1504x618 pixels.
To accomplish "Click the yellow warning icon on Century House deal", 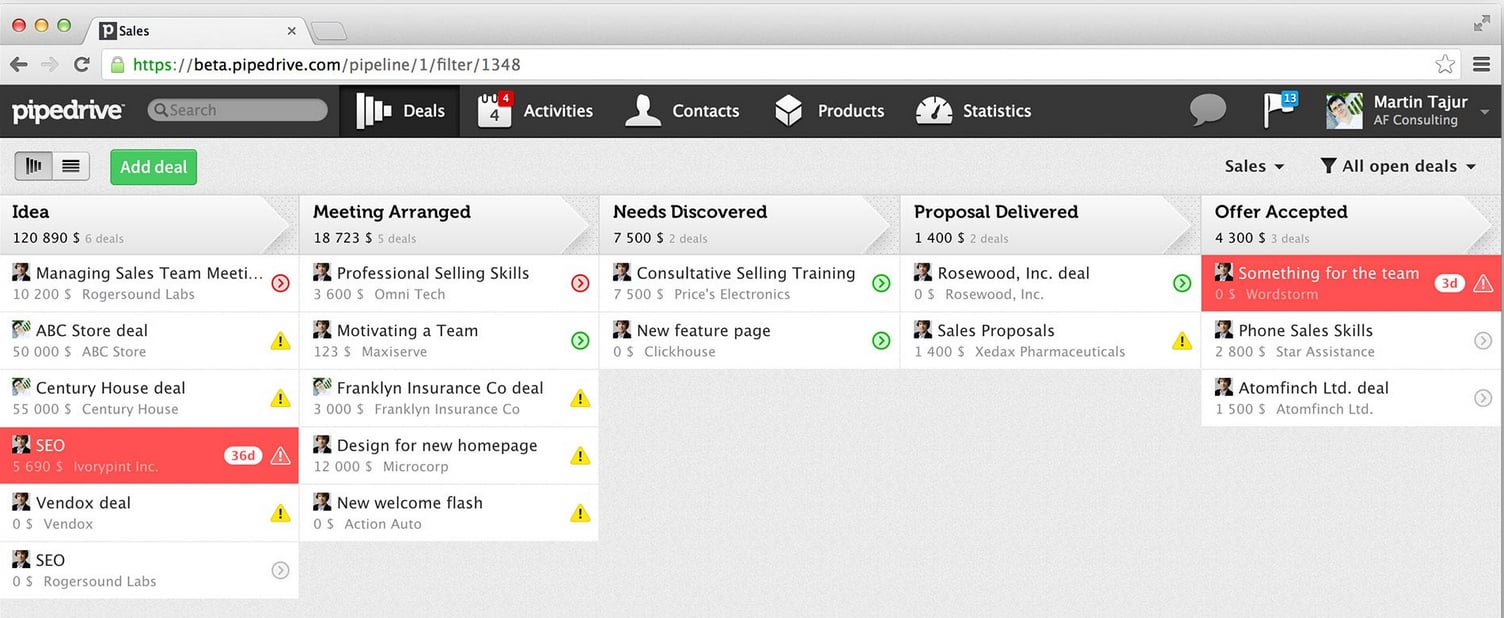I will tap(280, 398).
